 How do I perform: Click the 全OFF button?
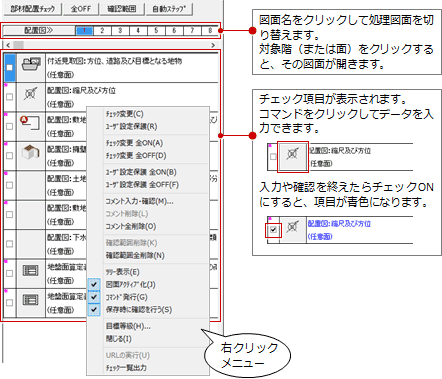coord(81,9)
